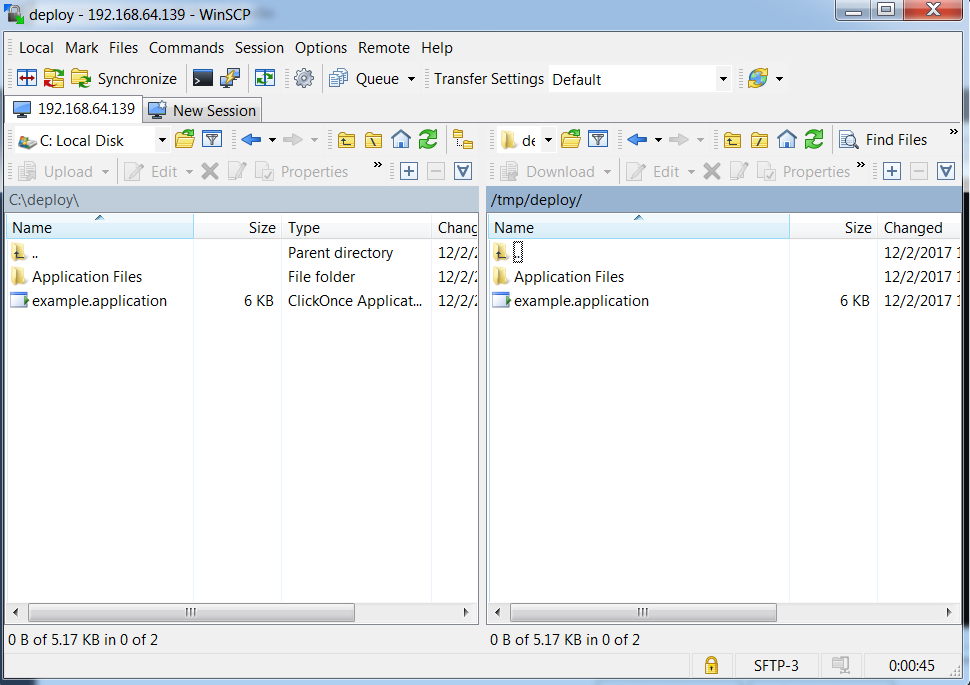The height and width of the screenshot is (685, 970).
Task: Open Preferences gear icon
Action: [304, 79]
